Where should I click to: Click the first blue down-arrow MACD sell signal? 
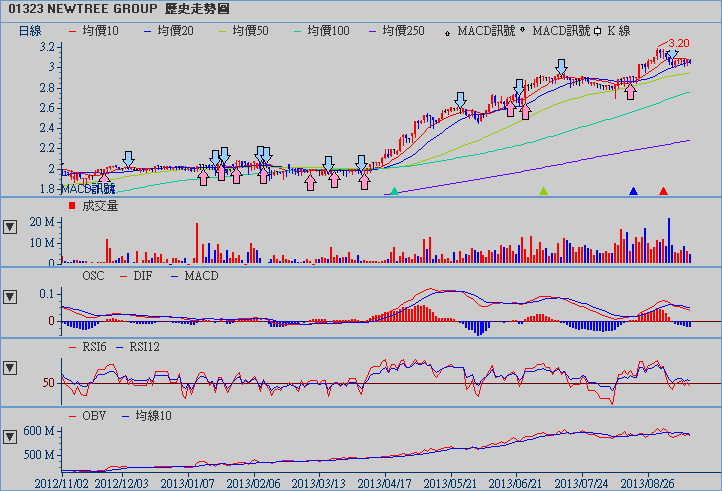click(128, 160)
